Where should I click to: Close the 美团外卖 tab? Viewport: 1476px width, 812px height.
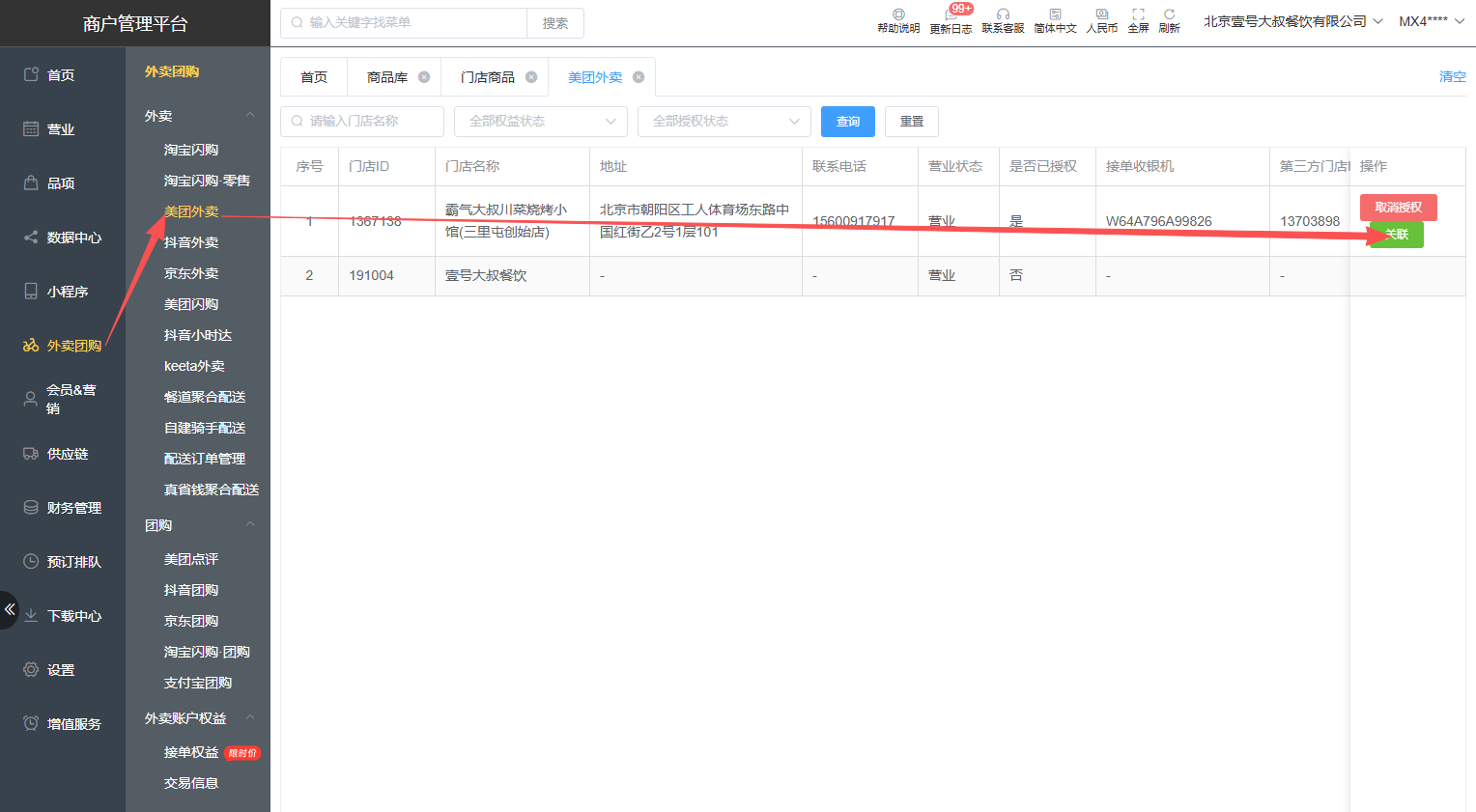639,77
